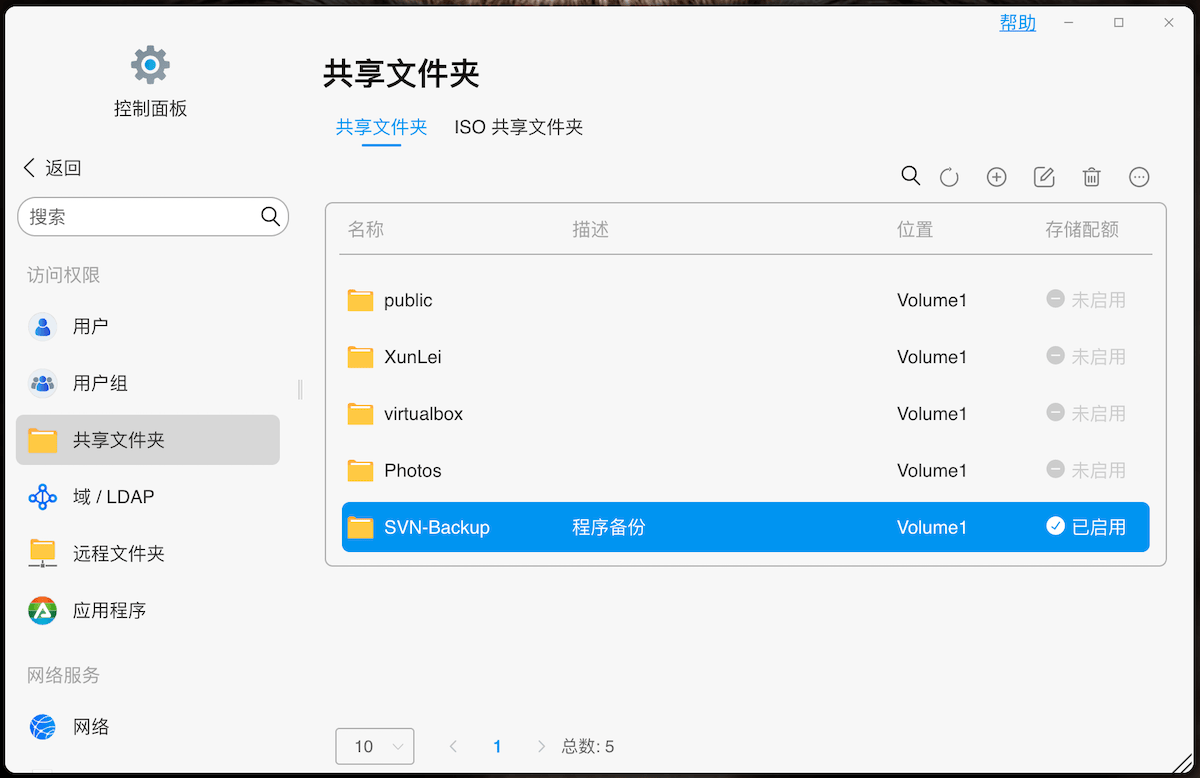The height and width of the screenshot is (778, 1200).
Task: Open the more options ellipsis icon
Action: pos(1139,176)
